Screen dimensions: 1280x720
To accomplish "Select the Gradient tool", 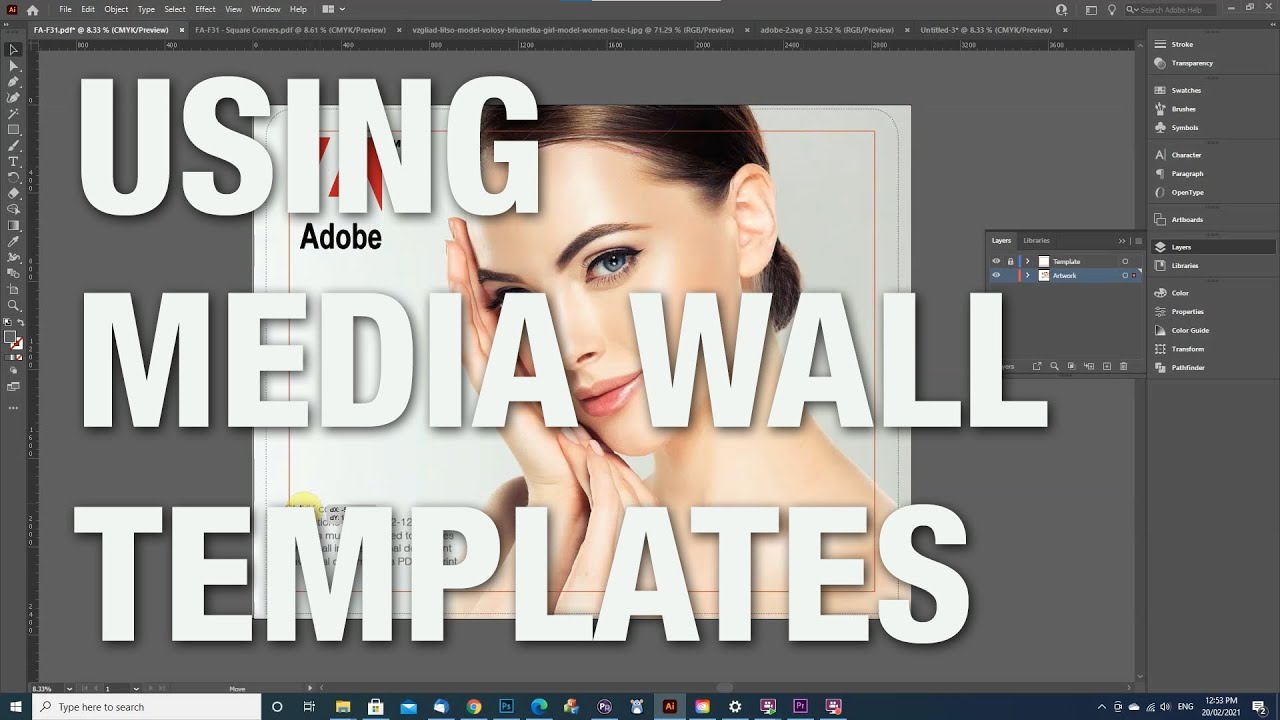I will (13, 225).
